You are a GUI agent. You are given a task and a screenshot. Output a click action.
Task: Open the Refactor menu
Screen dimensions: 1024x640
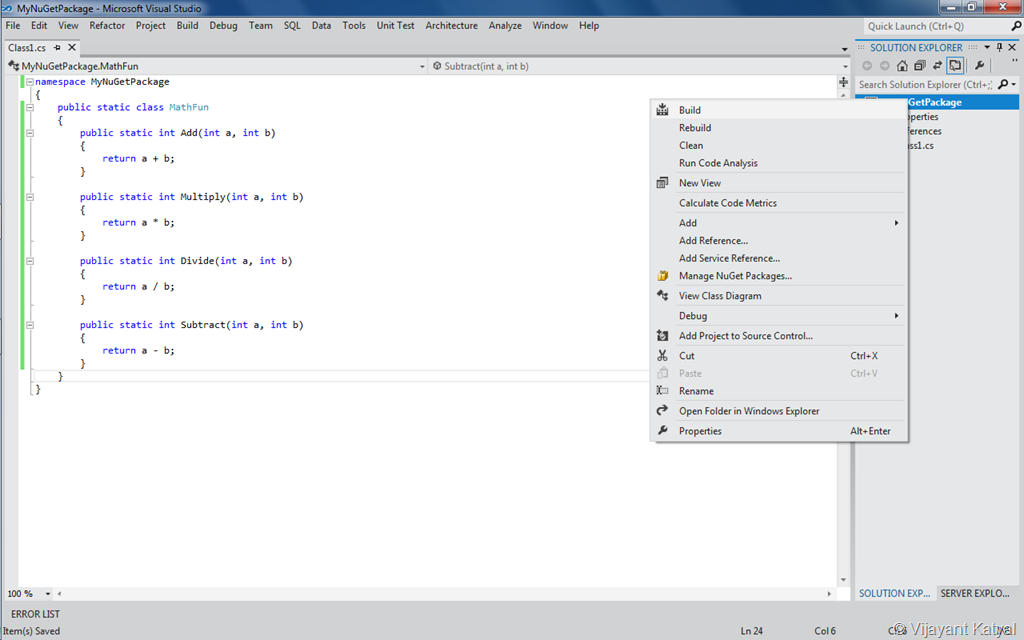coord(107,25)
